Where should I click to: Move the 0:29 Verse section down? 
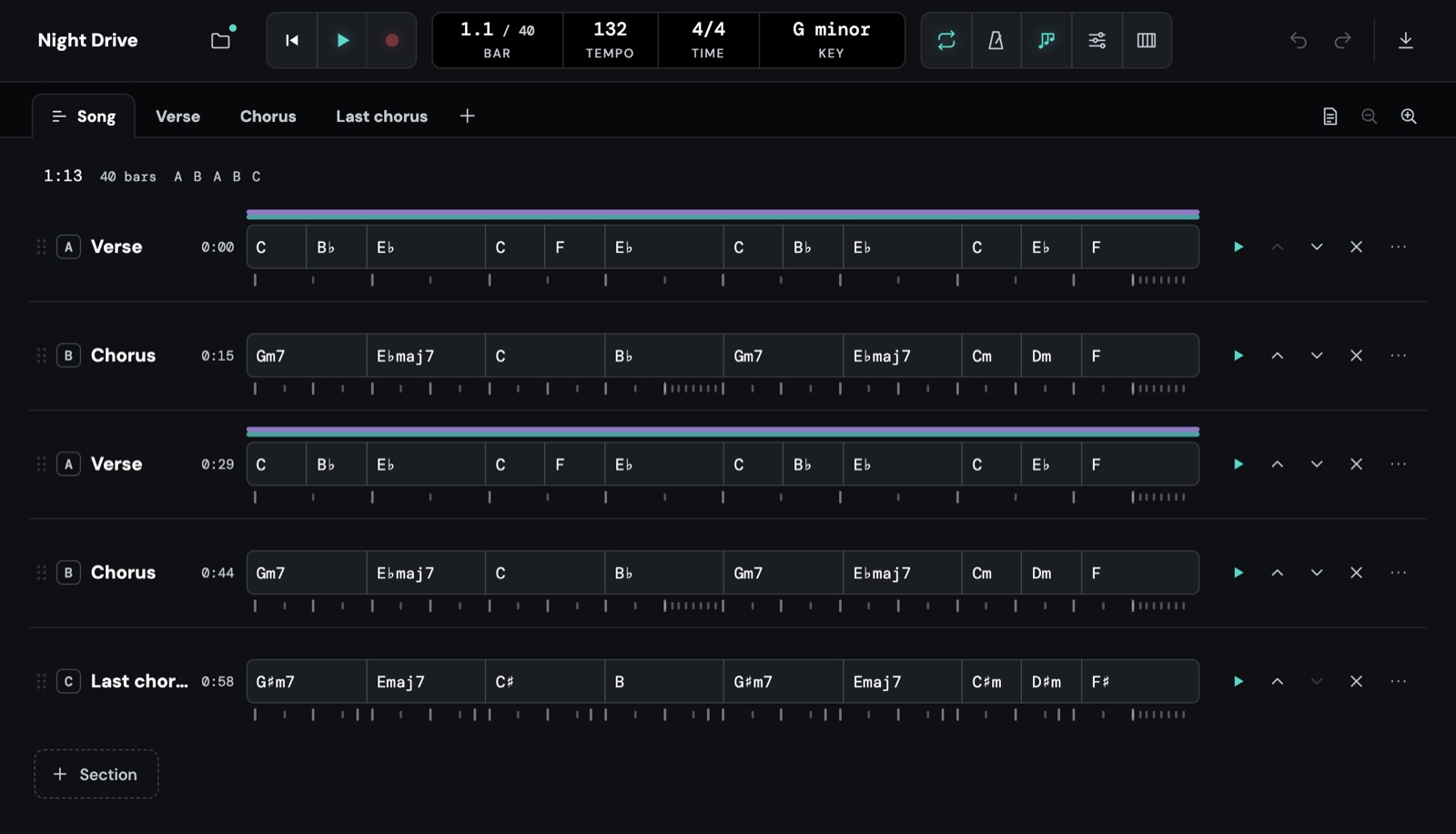pos(1317,464)
